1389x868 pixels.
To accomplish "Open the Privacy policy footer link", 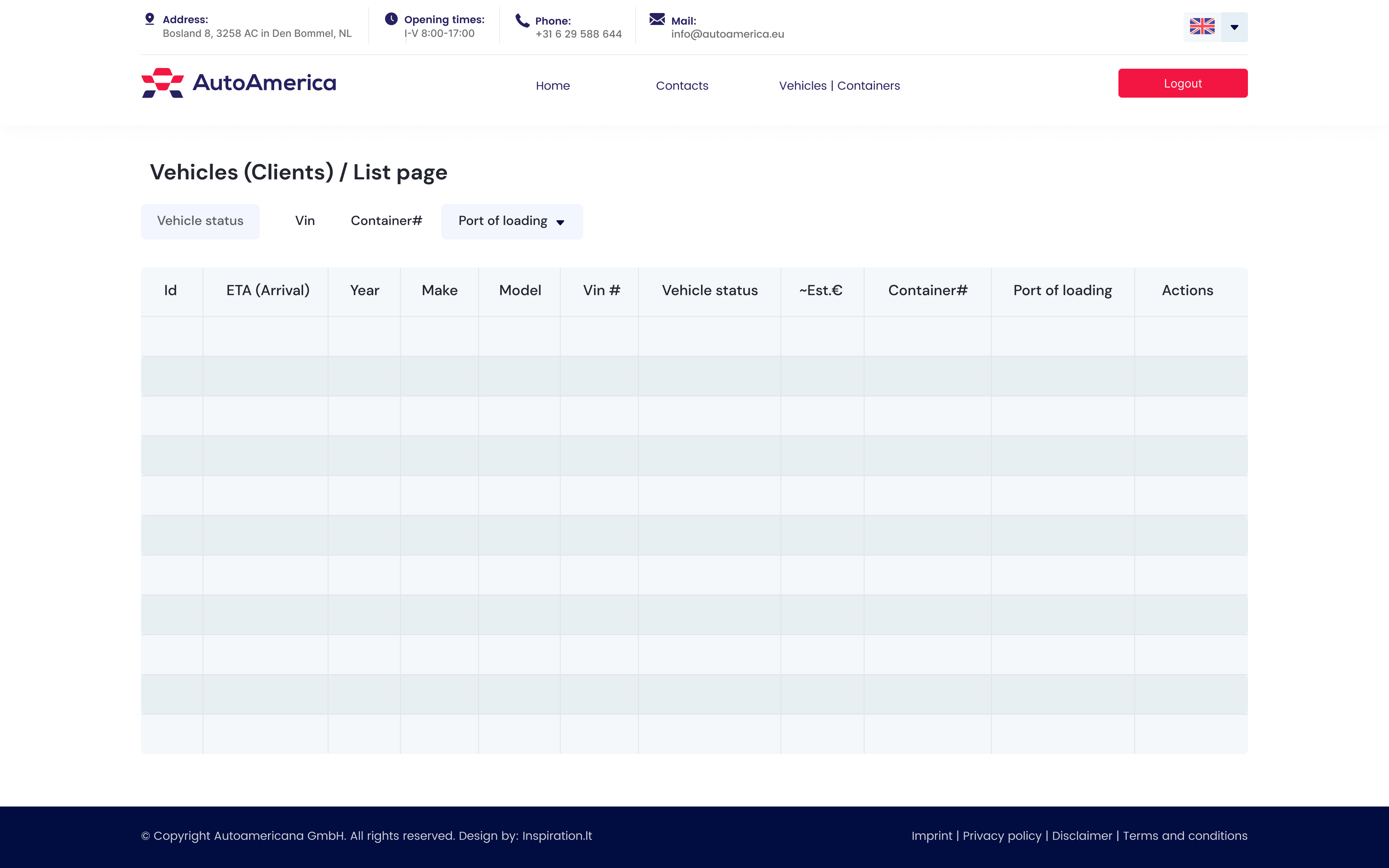I will coord(1002,836).
